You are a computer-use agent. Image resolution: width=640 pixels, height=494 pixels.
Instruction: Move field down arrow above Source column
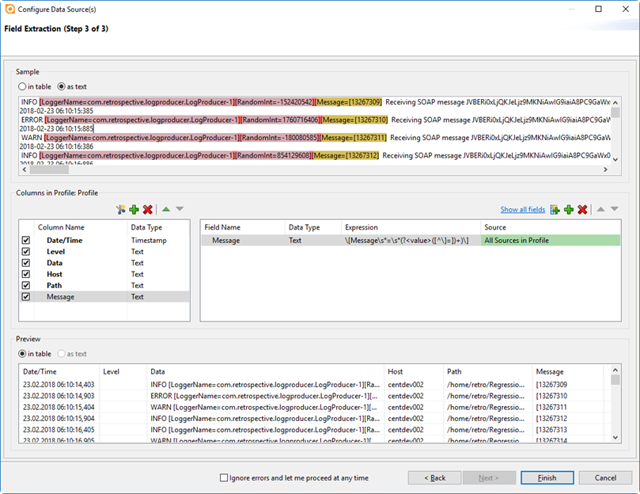(x=614, y=209)
